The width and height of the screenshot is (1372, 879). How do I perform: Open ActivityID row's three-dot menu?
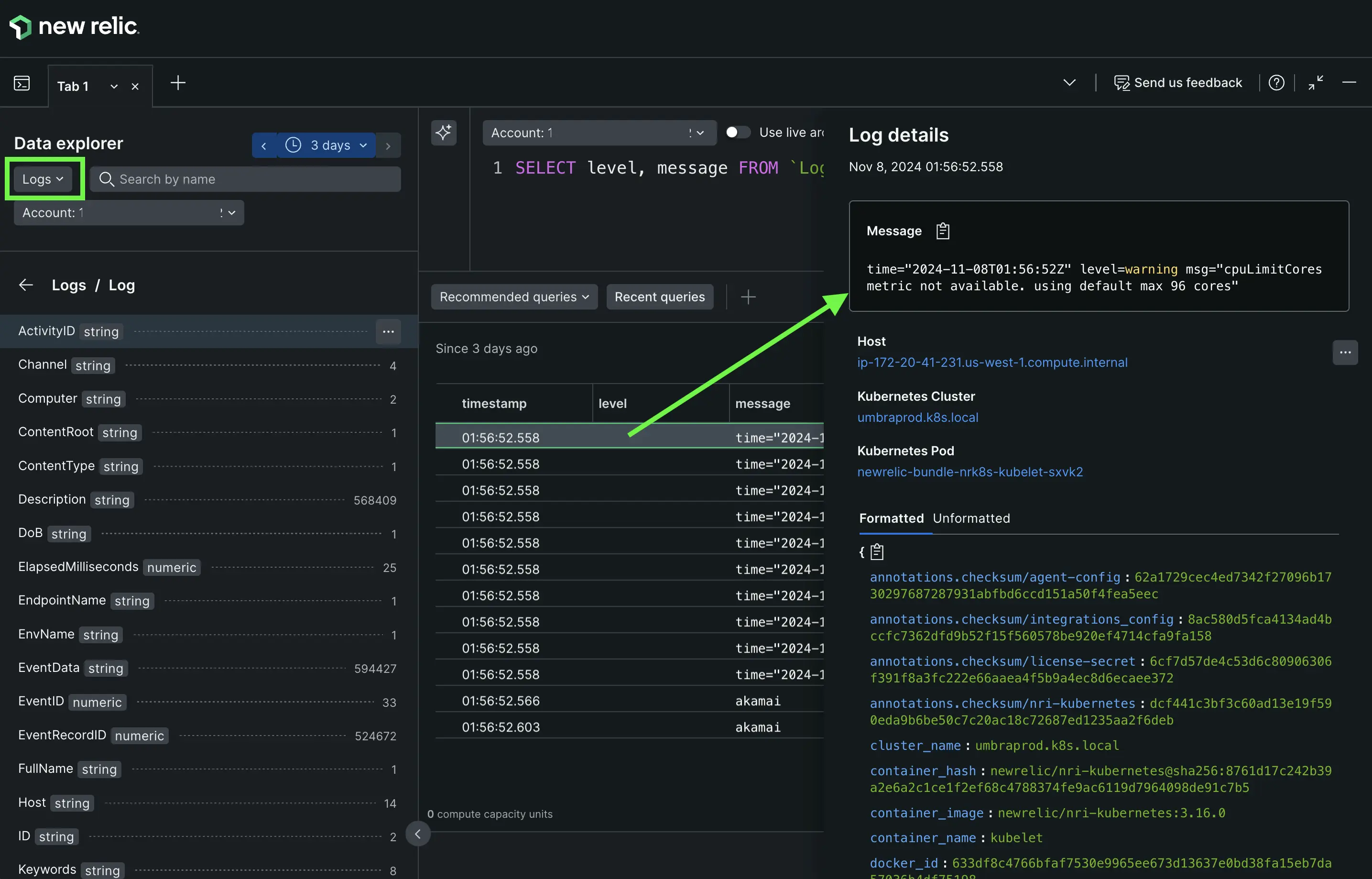389,331
